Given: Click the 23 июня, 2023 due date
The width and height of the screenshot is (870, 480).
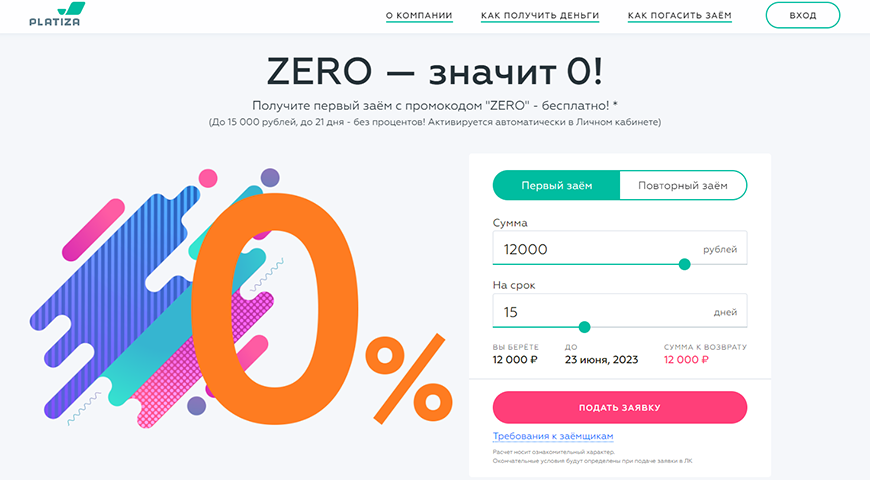Looking at the screenshot, I should tap(600, 359).
